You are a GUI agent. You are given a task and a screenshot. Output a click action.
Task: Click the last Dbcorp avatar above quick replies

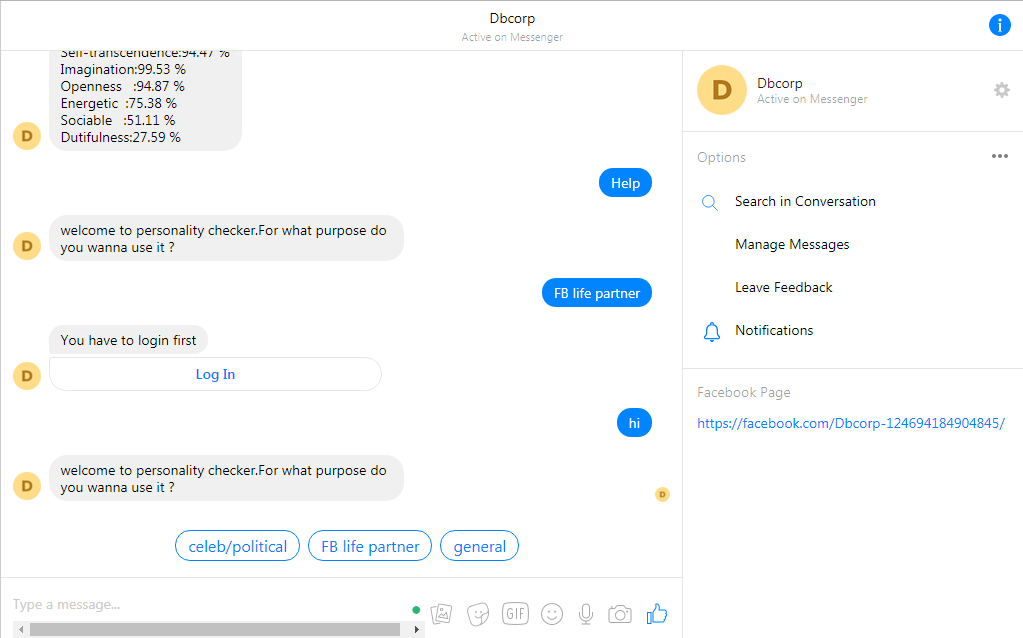pos(27,486)
